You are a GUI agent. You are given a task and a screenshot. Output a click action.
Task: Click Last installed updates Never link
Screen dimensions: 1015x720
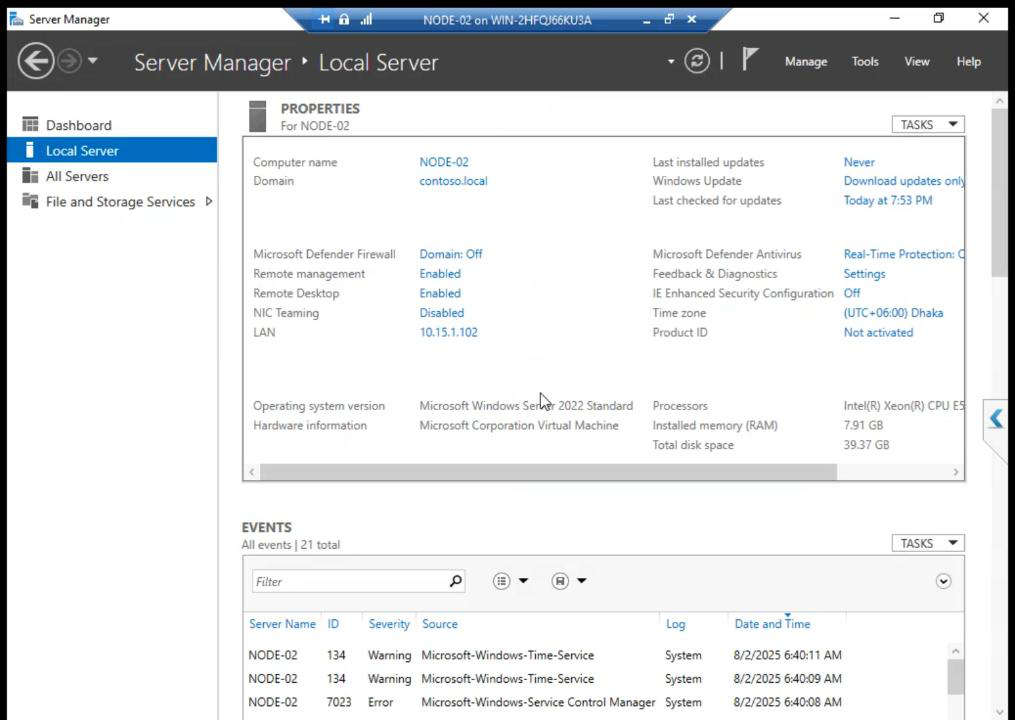859,162
